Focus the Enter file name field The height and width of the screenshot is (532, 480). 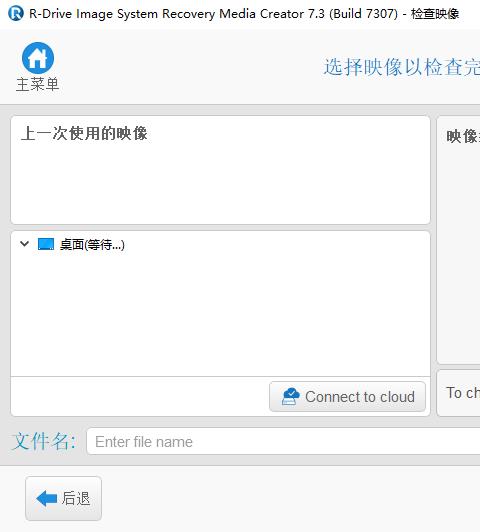[283, 441]
